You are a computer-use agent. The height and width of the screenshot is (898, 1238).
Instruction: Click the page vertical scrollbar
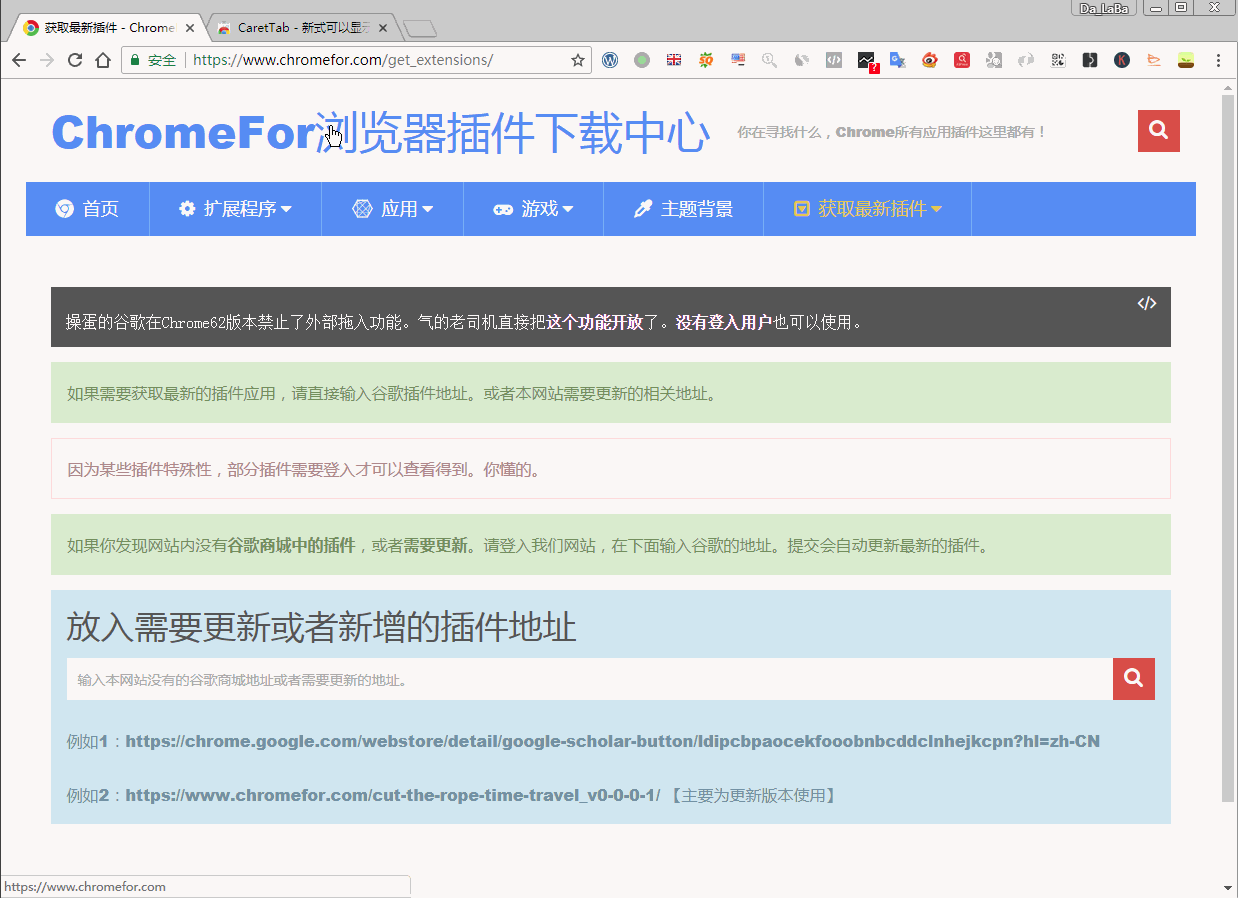pos(1228,448)
